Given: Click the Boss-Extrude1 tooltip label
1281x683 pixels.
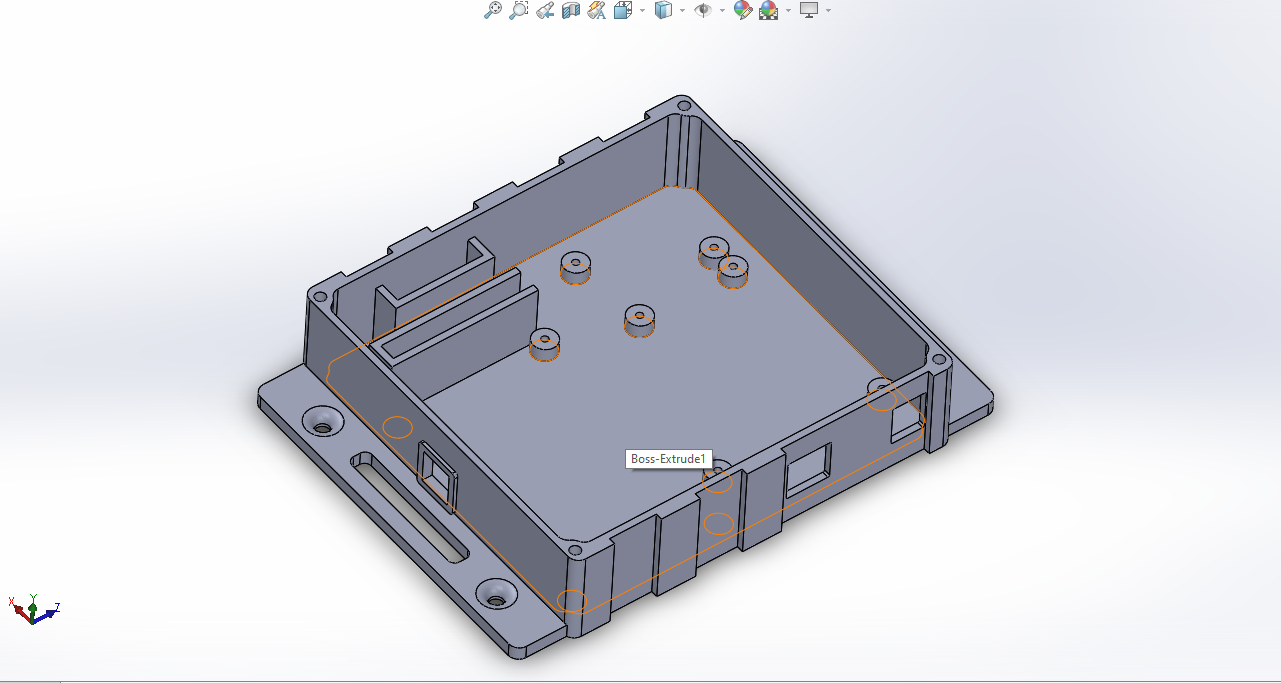Looking at the screenshot, I should [668, 459].
